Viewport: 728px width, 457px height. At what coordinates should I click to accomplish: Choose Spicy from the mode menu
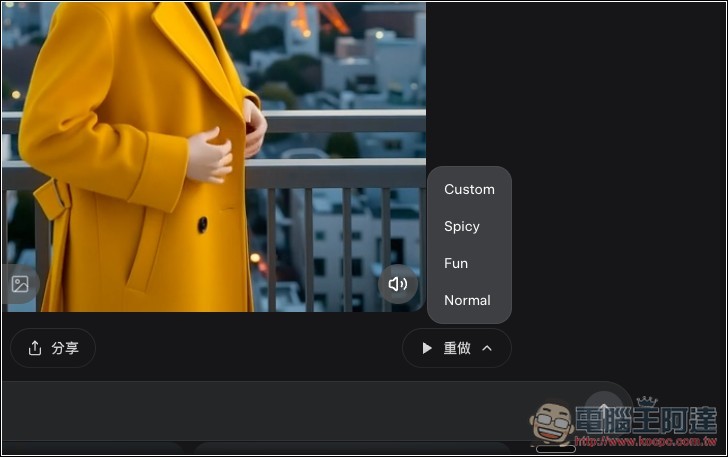[x=462, y=226]
